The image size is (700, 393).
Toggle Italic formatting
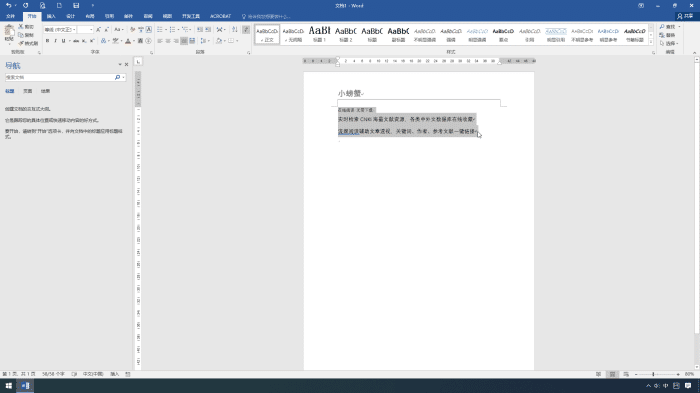tap(55, 41)
